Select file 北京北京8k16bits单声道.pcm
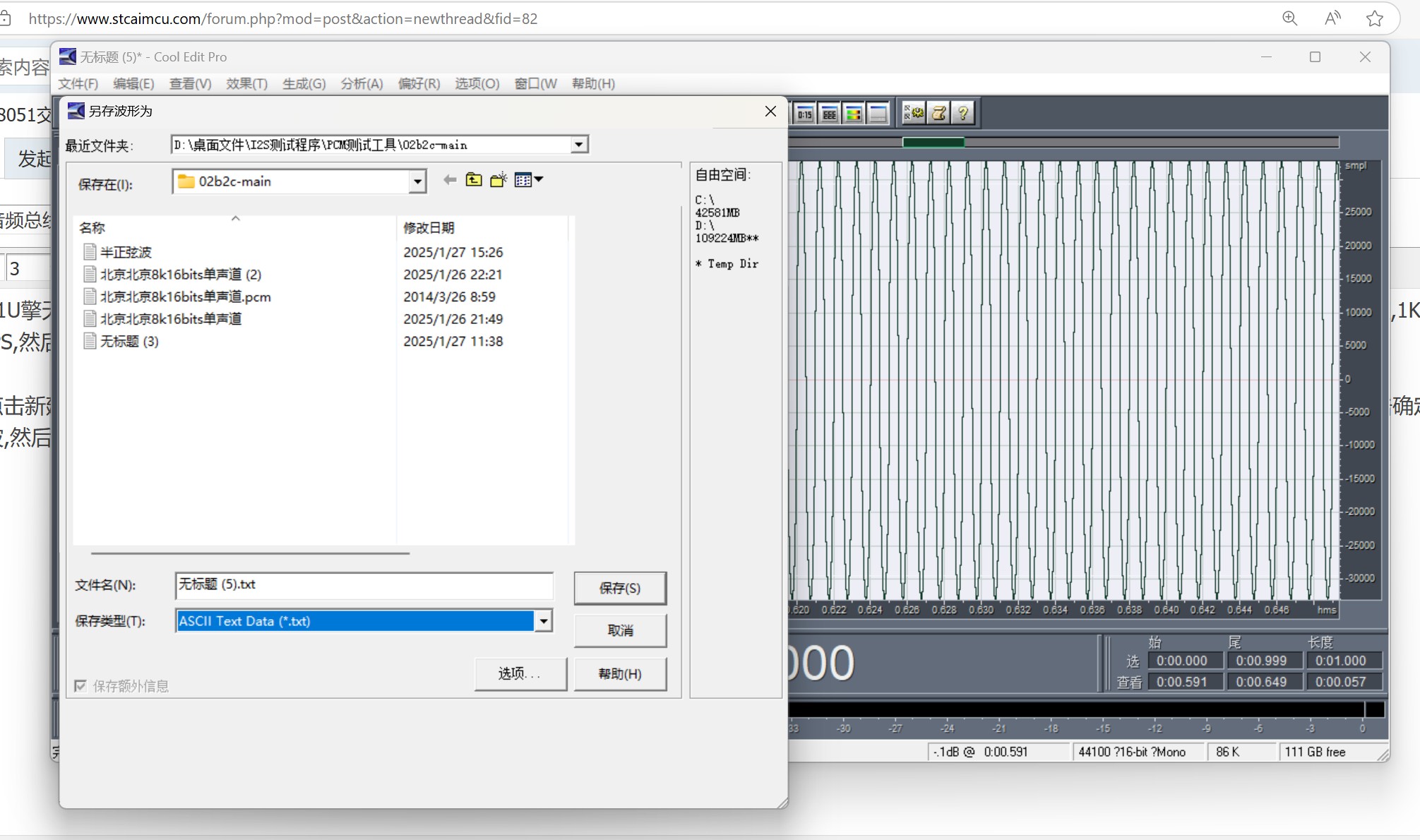The width and height of the screenshot is (1420, 840). [186, 296]
